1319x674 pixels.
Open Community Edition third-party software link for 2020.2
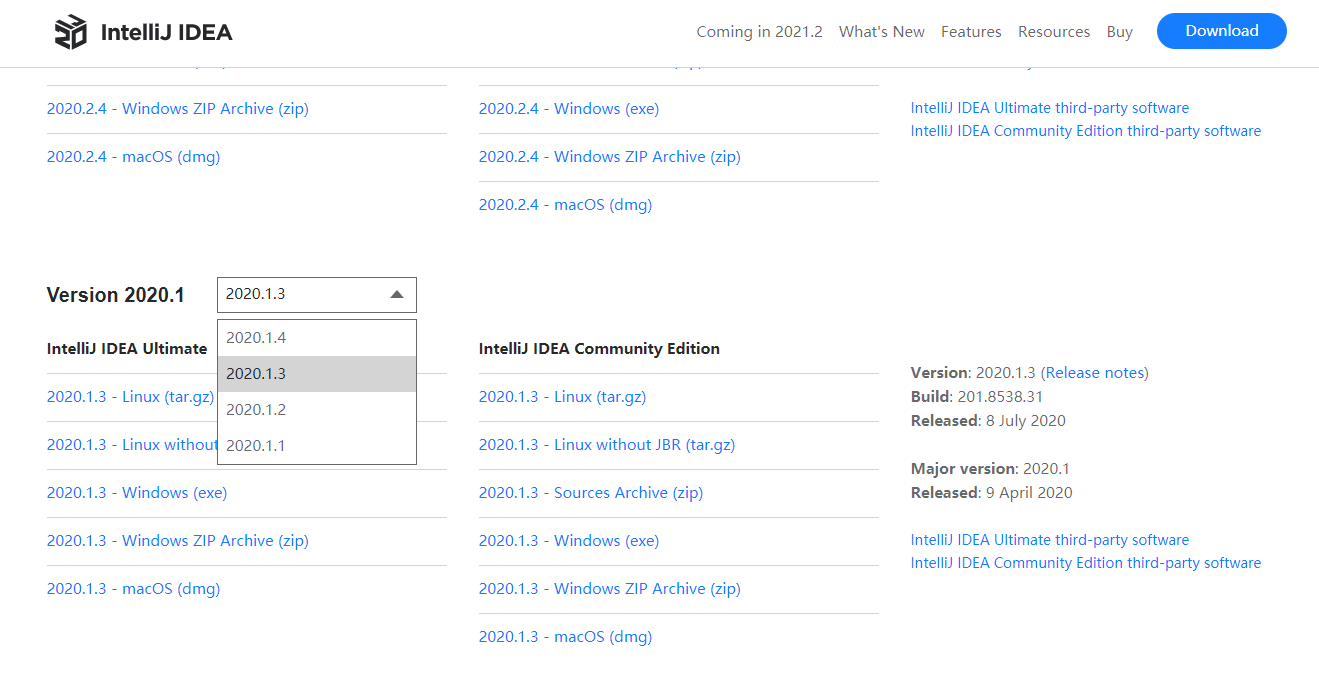click(x=1086, y=131)
